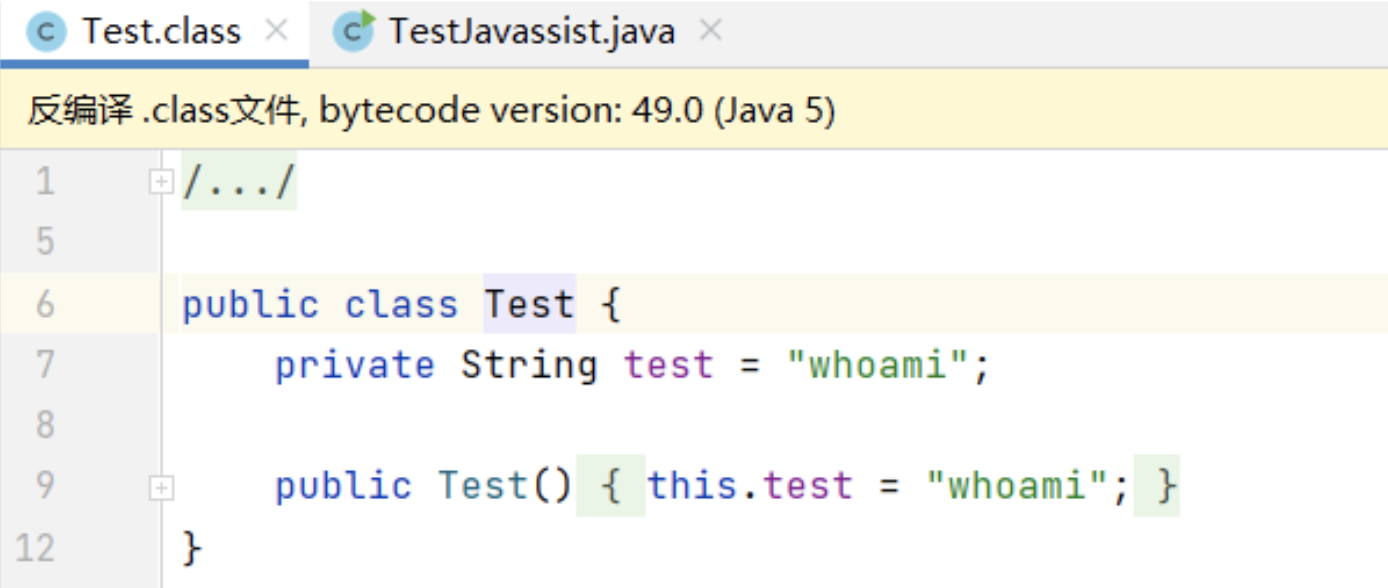Click line number 7 in the gutter
The image size is (1388, 588).
pyautogui.click(x=45, y=365)
